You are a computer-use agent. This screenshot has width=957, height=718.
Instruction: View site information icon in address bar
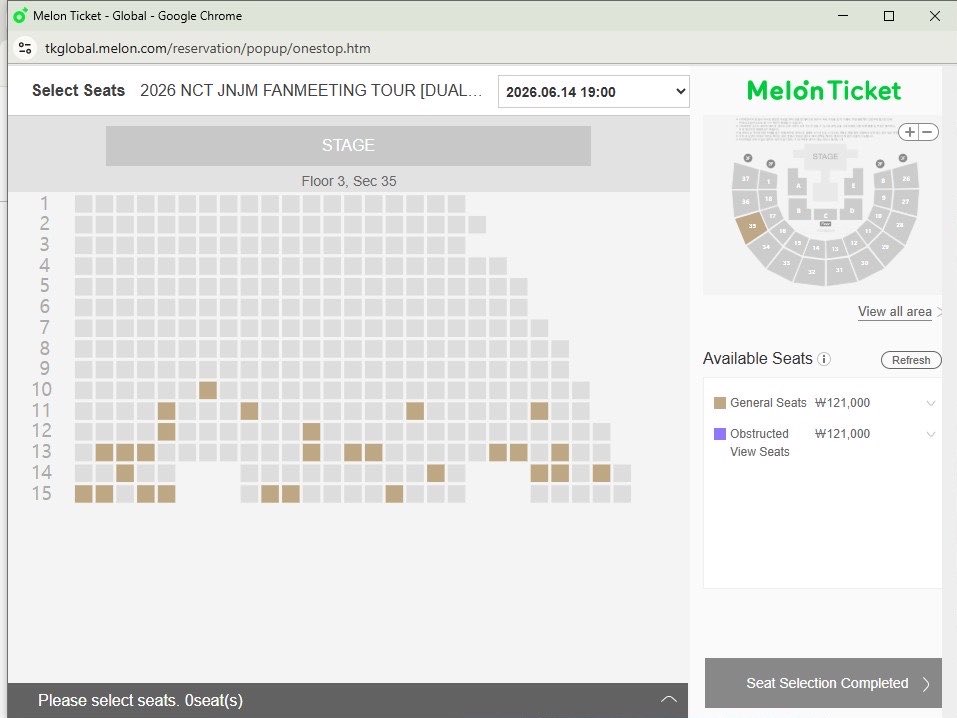[x=25, y=48]
